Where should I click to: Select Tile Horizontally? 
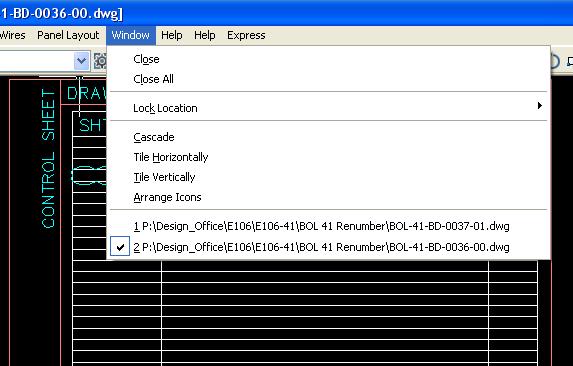(x=329, y=157)
